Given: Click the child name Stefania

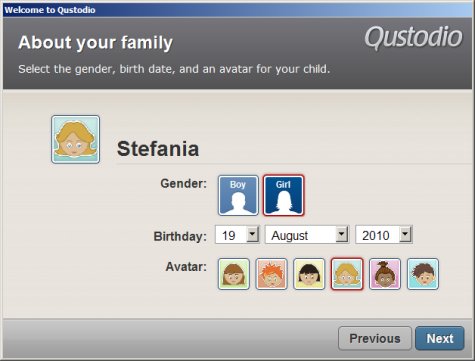Looking at the screenshot, I should click(x=158, y=149).
